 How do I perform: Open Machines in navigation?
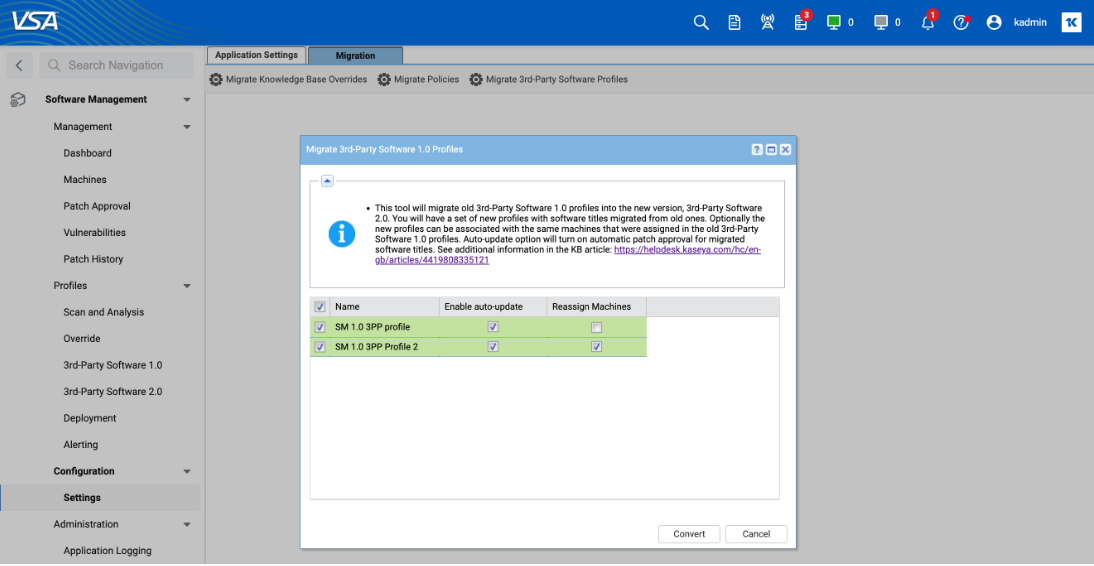click(85, 179)
